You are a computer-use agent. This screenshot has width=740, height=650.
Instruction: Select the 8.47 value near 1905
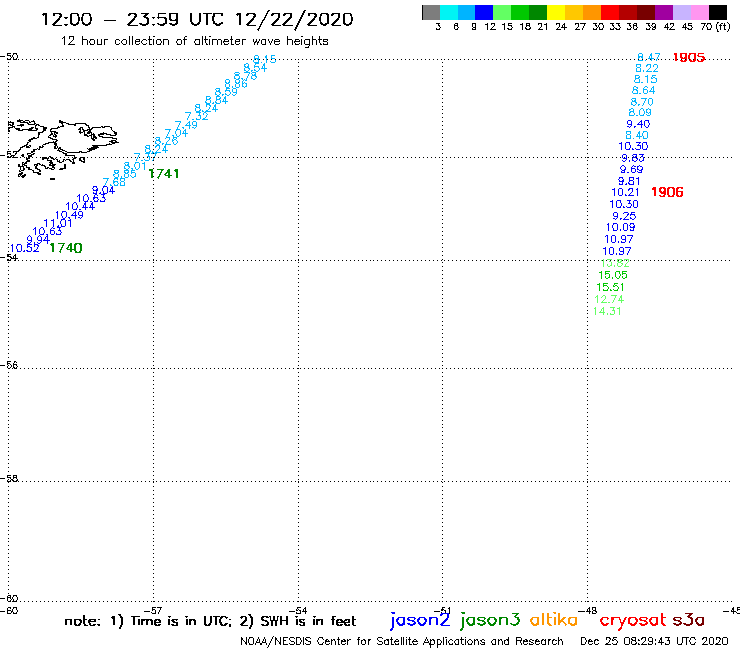(649, 57)
